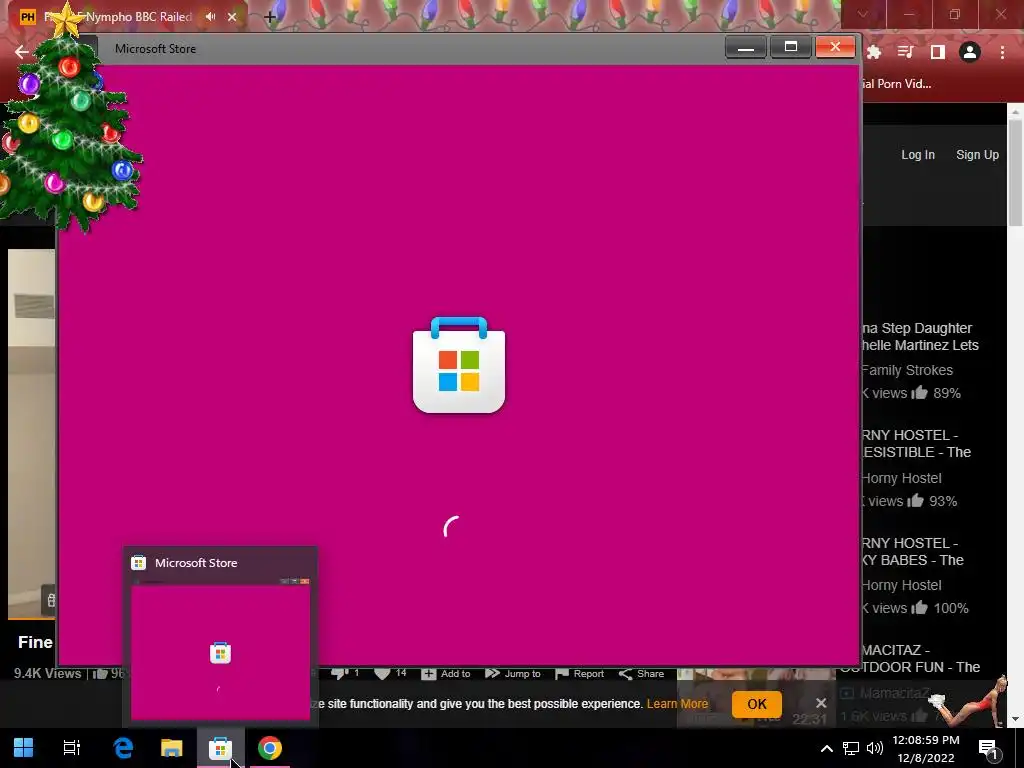This screenshot has height=768, width=1024.
Task: Mute the Chrome tab via speaker icon
Action: pos(210,17)
